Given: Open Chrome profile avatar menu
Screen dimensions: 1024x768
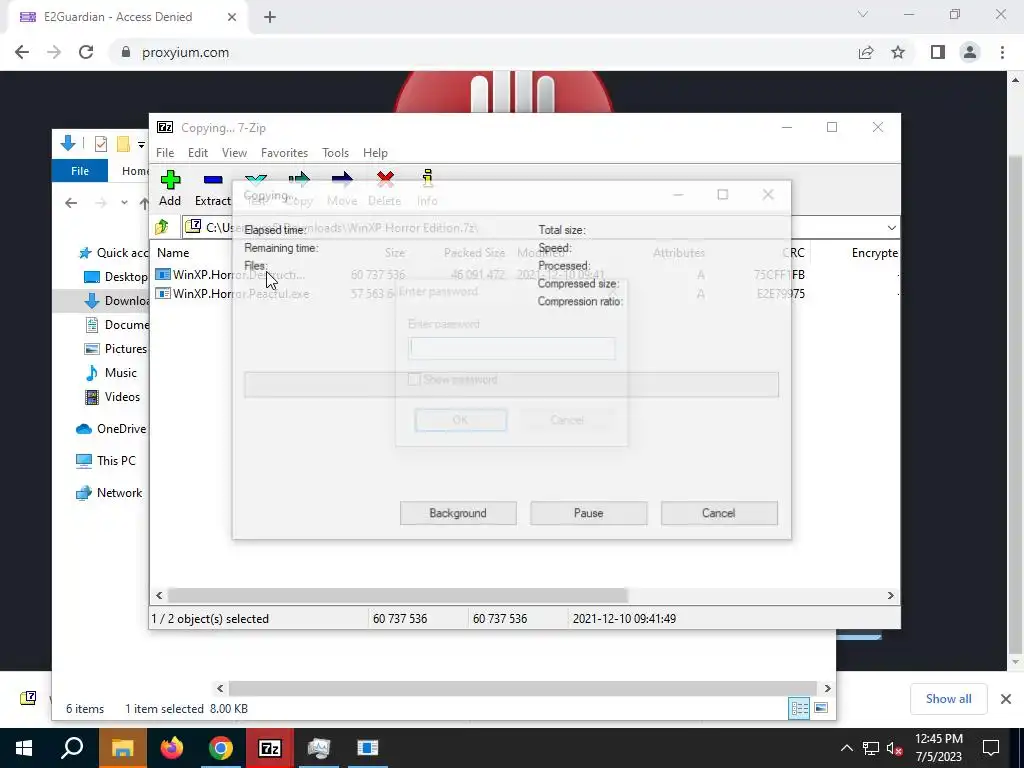Looking at the screenshot, I should coord(970,52).
